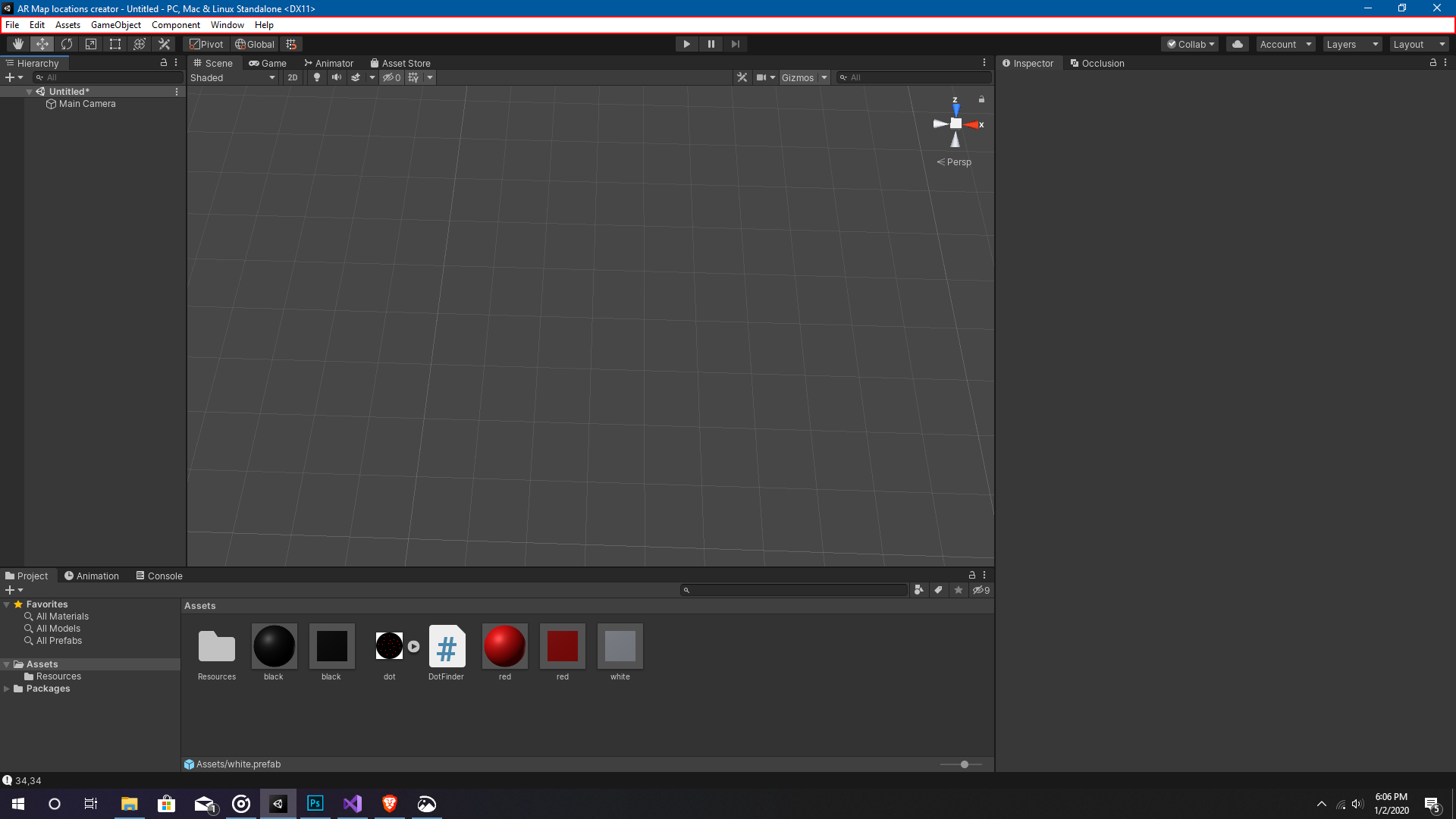Toggle 2D scene view mode
Viewport: 1456px width, 819px height.
pos(293,77)
